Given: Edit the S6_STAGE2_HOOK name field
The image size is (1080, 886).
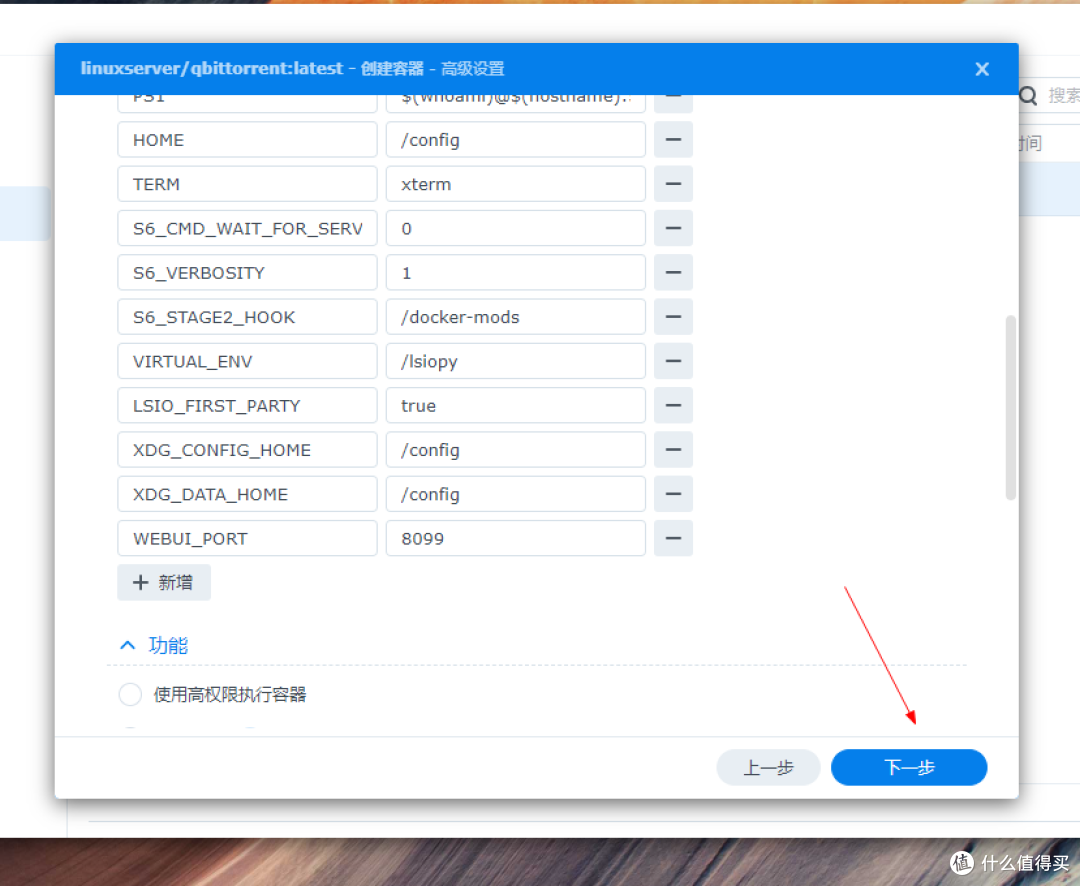Looking at the screenshot, I should [247, 317].
